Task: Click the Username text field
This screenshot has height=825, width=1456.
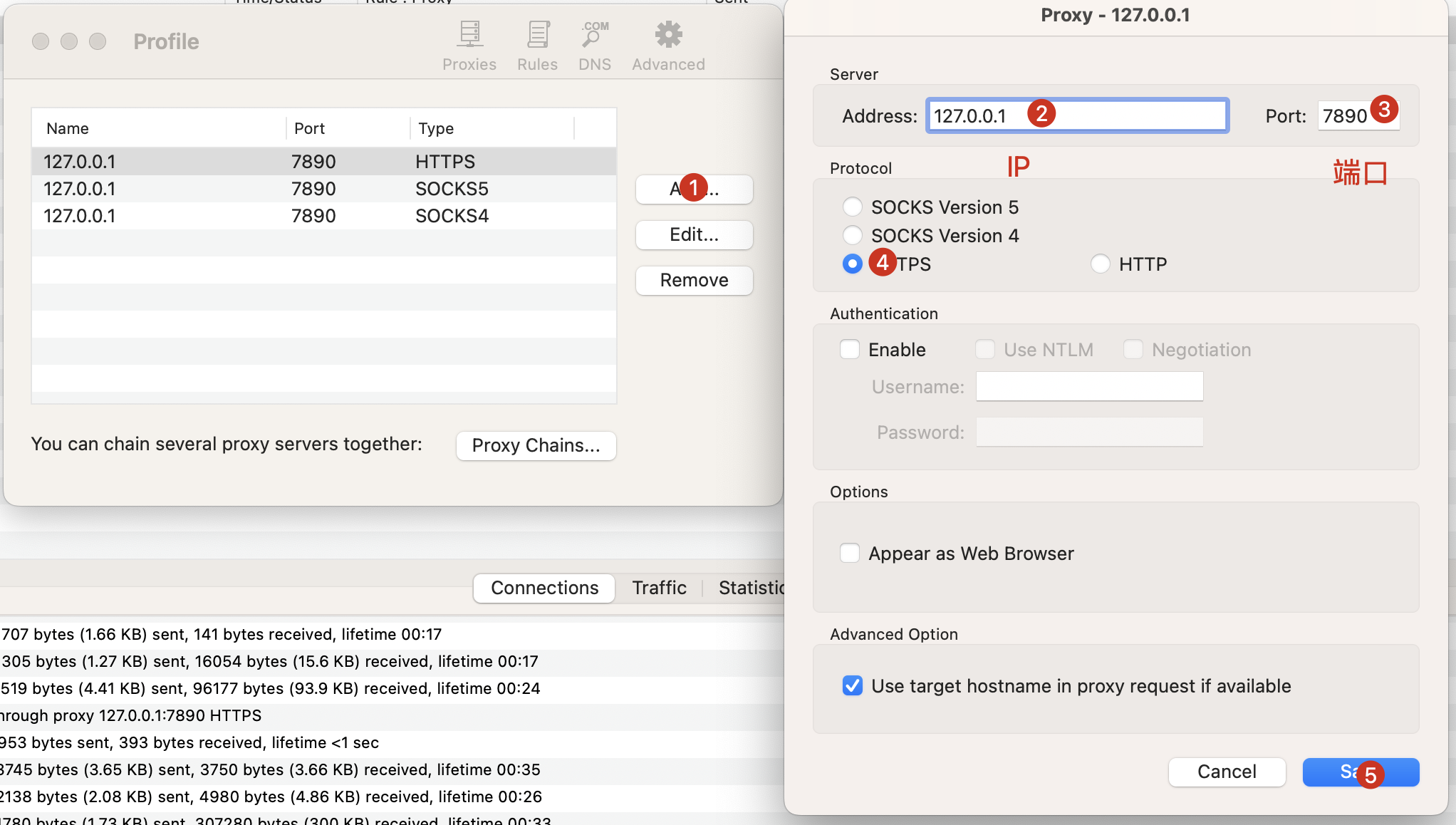Action: point(1089,387)
